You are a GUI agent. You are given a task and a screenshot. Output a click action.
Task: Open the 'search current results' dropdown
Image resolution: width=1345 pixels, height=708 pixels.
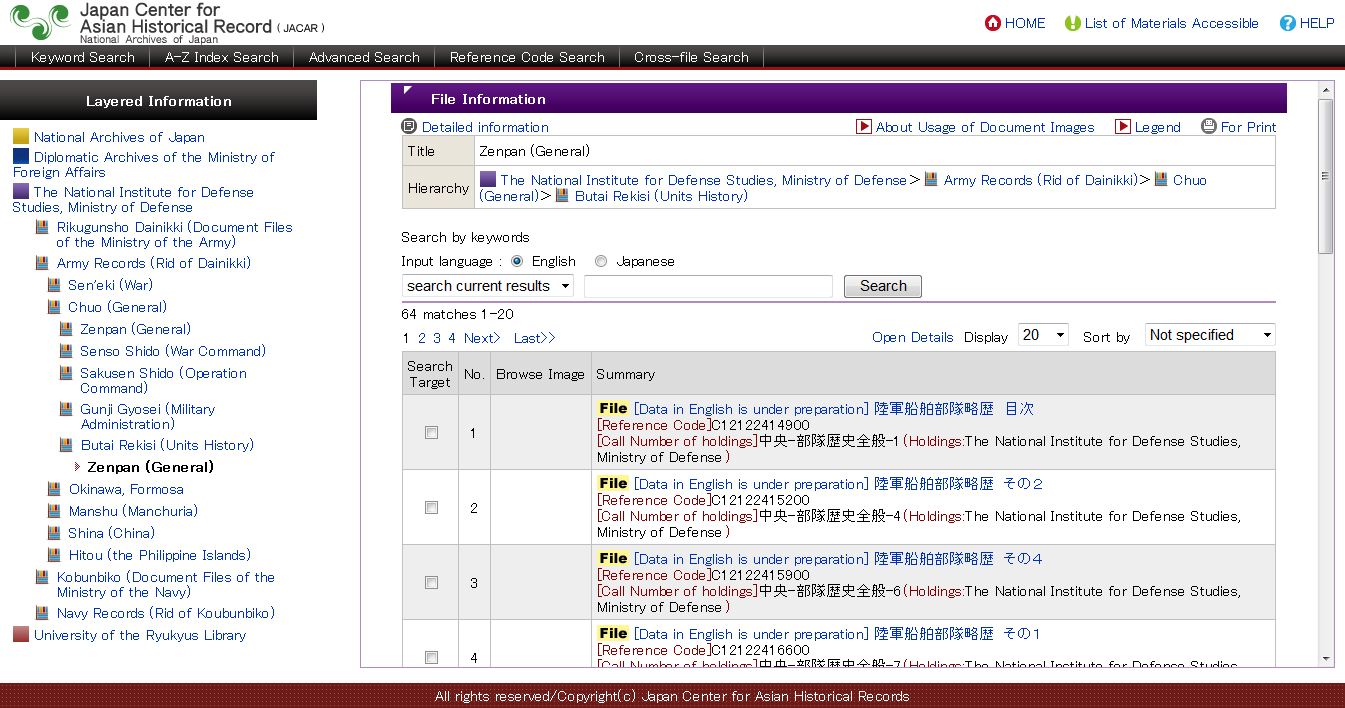488,286
